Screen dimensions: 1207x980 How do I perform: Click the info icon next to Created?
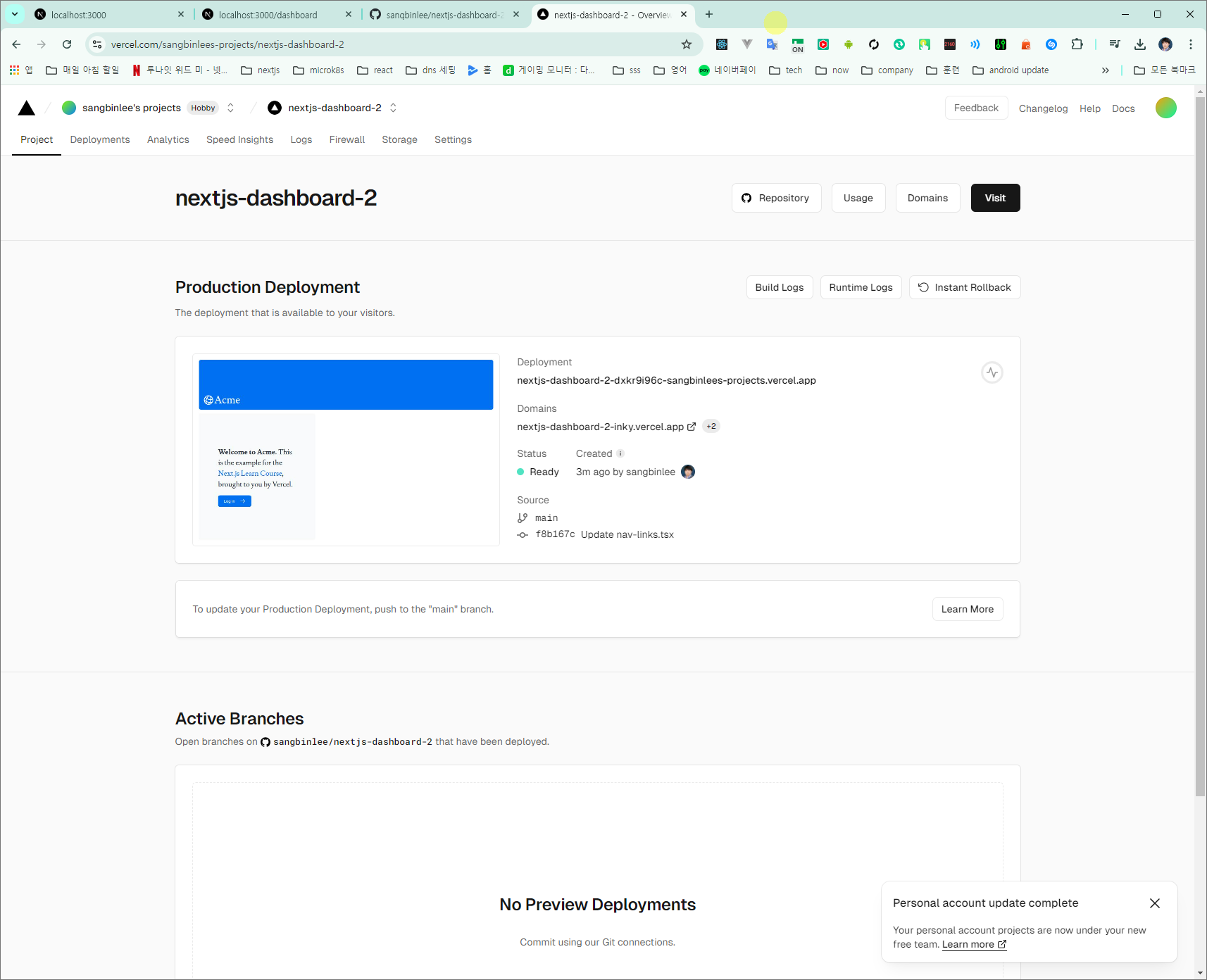point(620,453)
